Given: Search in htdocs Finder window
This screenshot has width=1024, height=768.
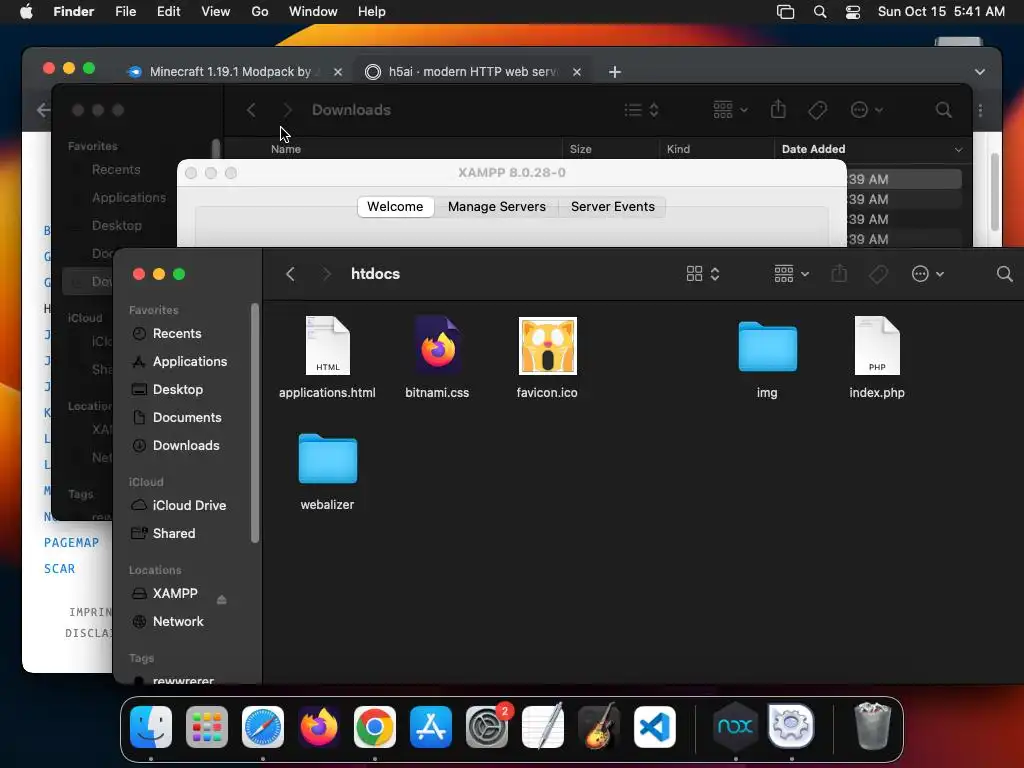Looking at the screenshot, I should pyautogui.click(x=1004, y=274).
